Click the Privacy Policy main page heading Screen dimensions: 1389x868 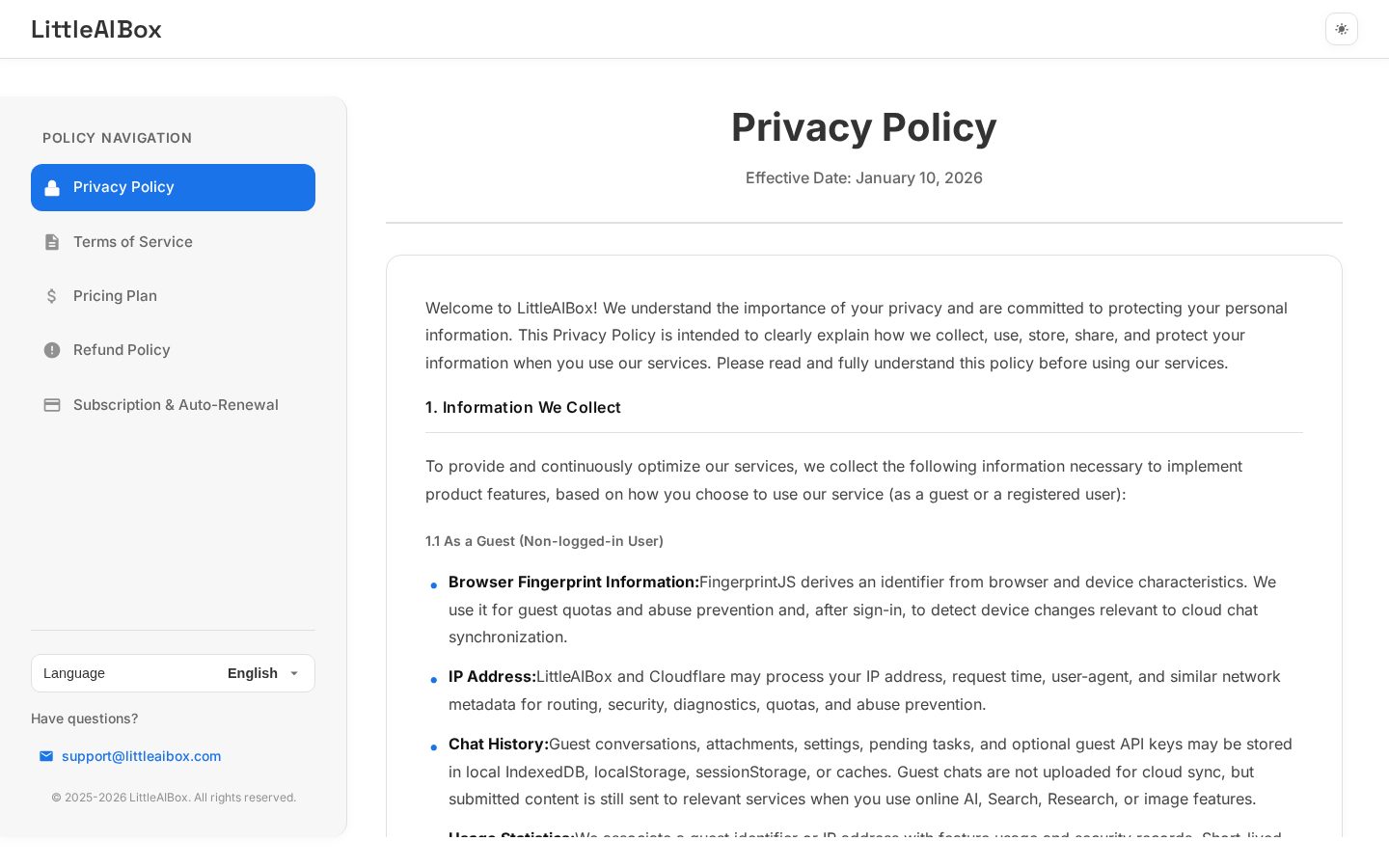pyautogui.click(x=863, y=127)
